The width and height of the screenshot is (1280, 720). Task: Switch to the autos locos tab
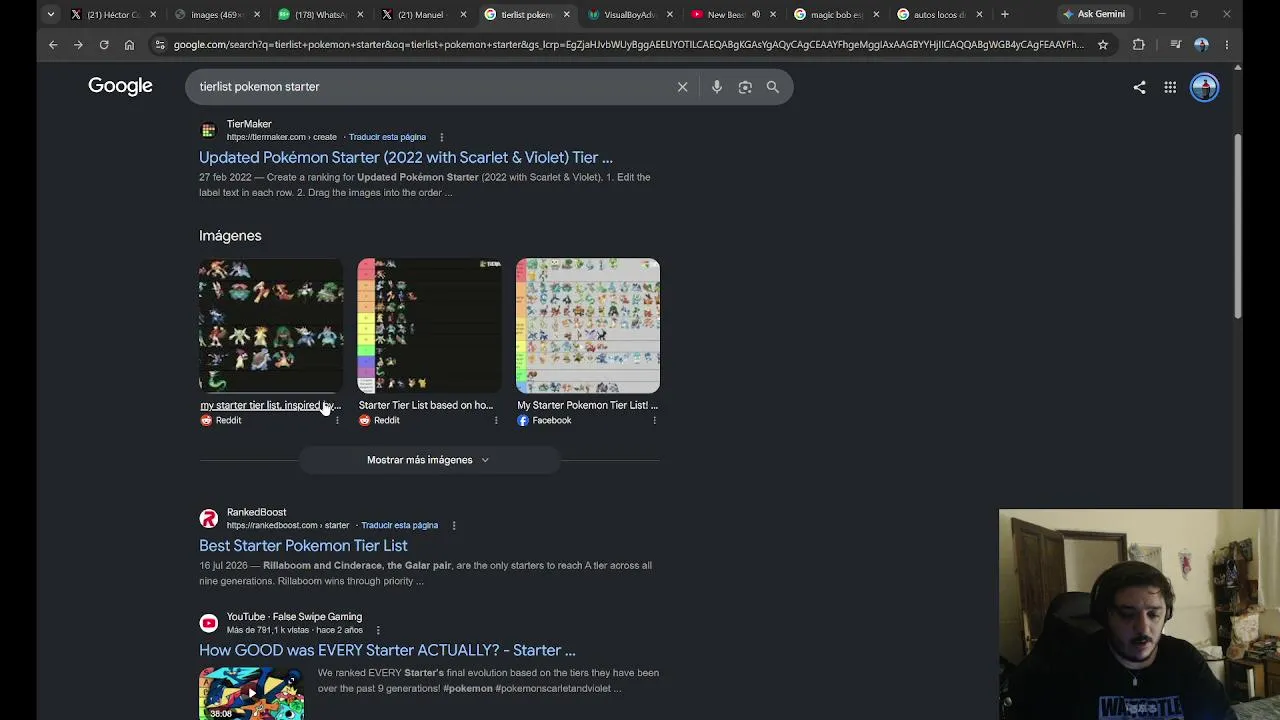(x=941, y=14)
